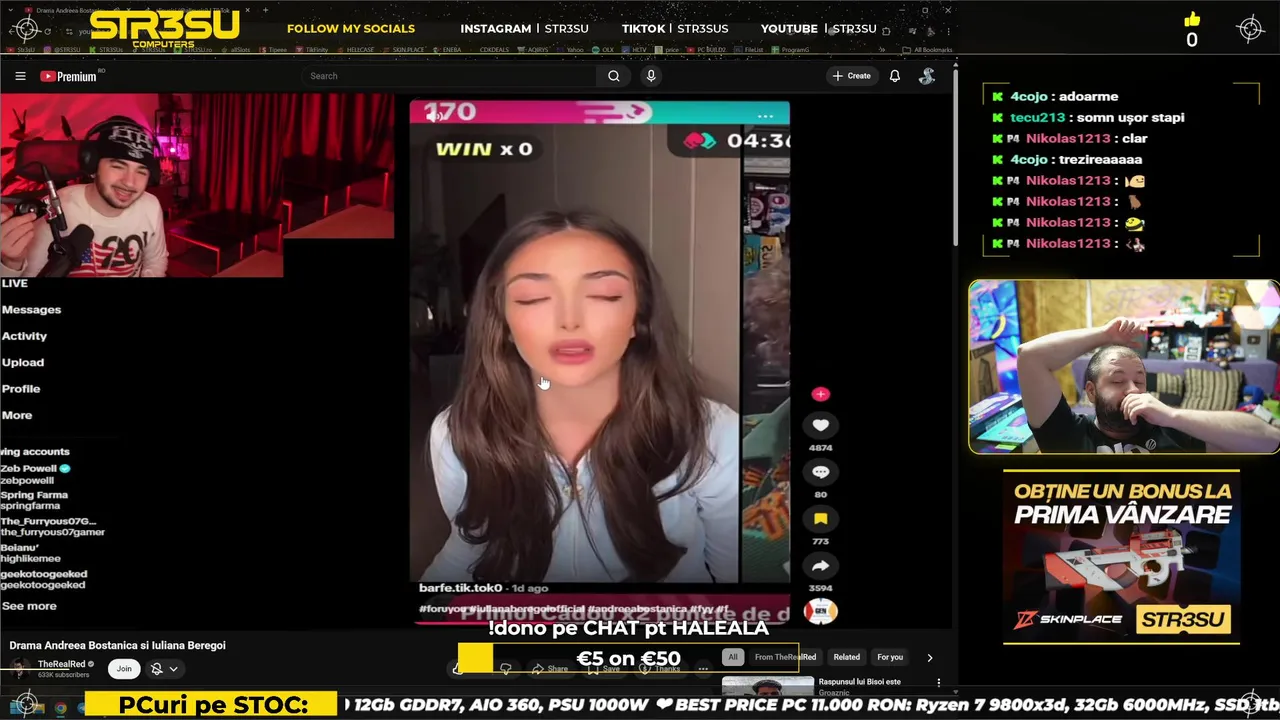
Task: Select Messages in TikTok sidebar
Action: (x=31, y=310)
